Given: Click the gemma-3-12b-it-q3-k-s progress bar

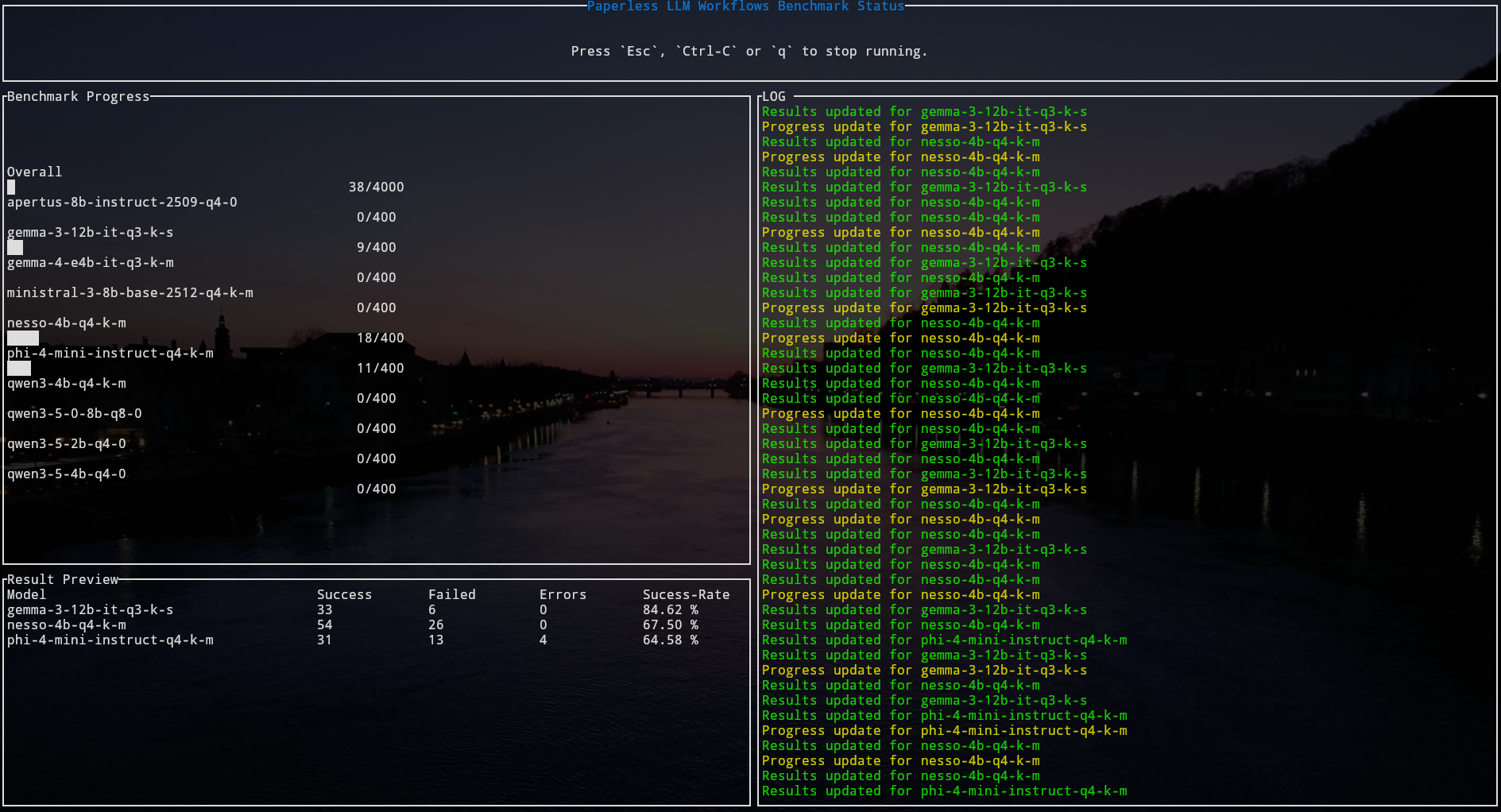Looking at the screenshot, I should pyautogui.click(x=15, y=248).
